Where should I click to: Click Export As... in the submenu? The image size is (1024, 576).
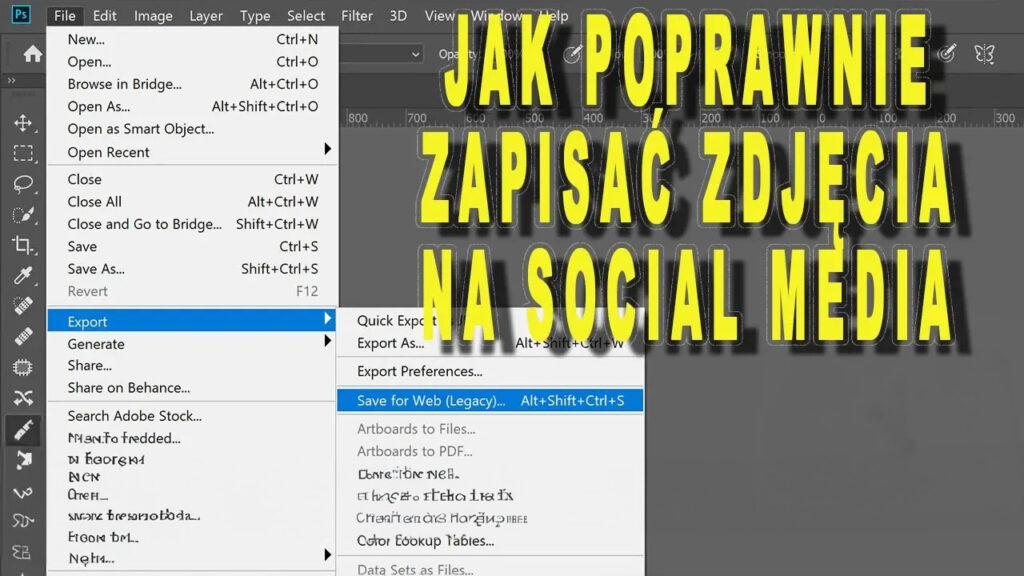pos(391,343)
